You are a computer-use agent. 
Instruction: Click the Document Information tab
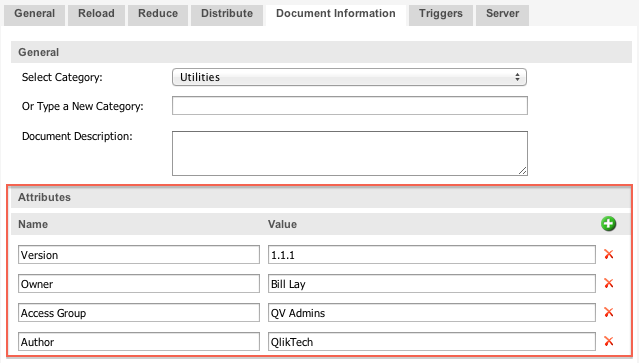coord(336,15)
